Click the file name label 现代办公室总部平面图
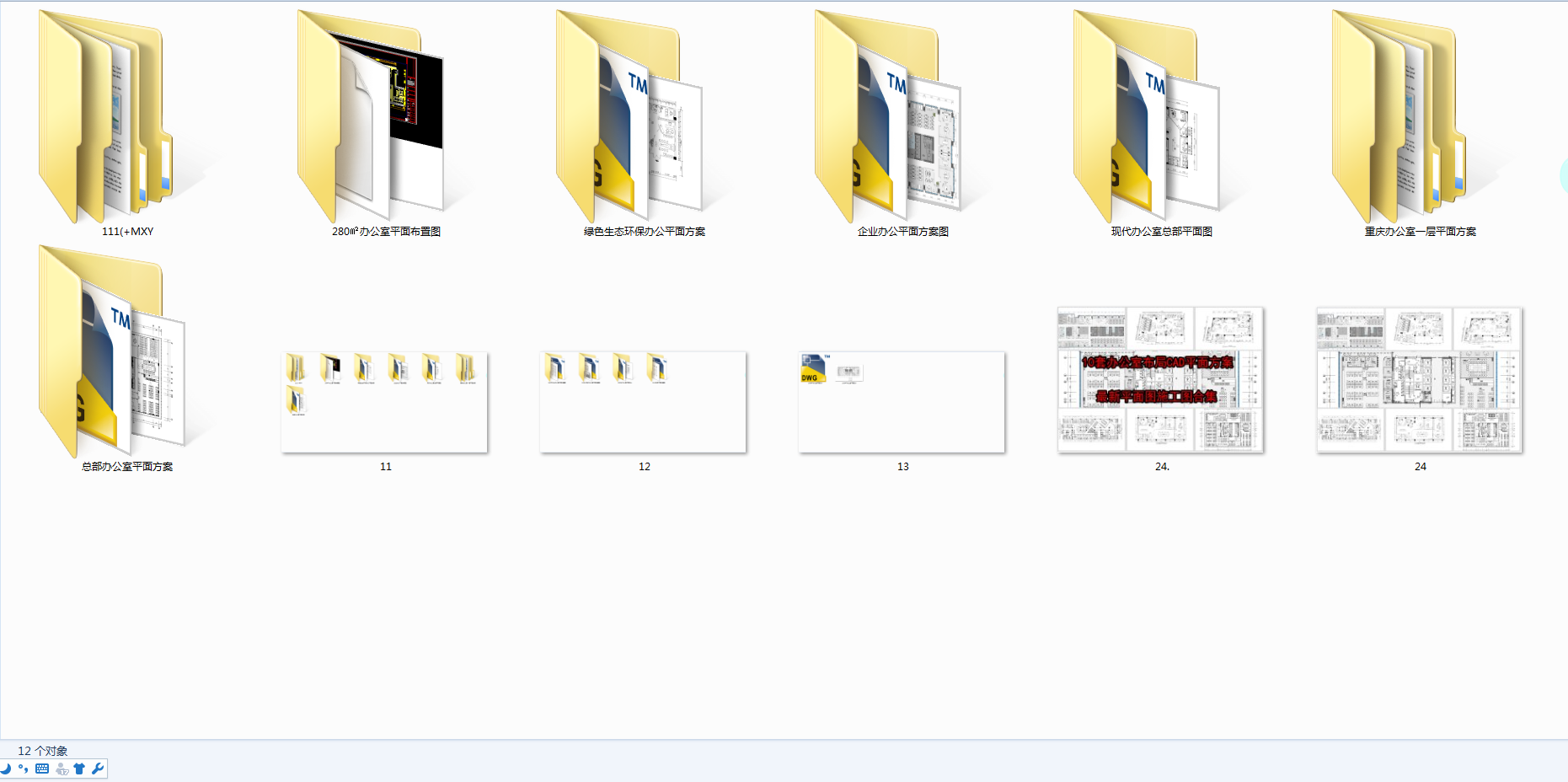1568x782 pixels. pos(1162,232)
